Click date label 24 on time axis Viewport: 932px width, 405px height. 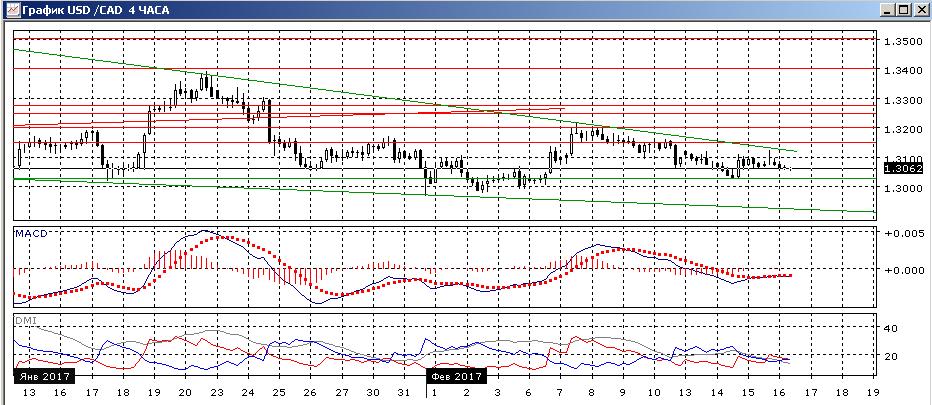(x=248, y=393)
